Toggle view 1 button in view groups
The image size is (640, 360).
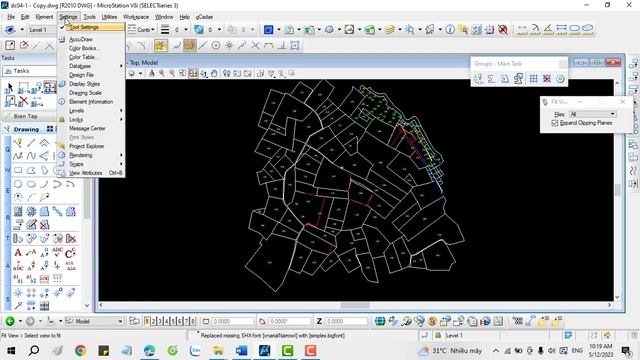click(x=147, y=321)
